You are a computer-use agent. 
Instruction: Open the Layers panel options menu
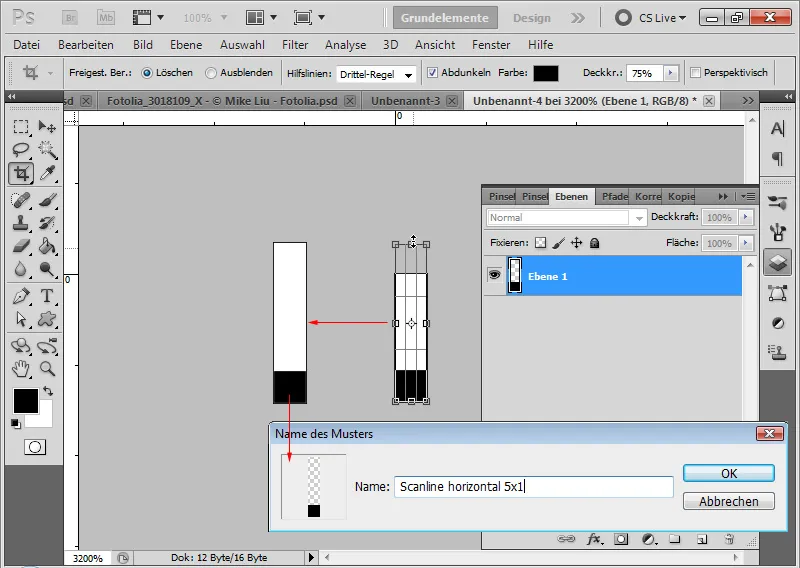(x=748, y=196)
